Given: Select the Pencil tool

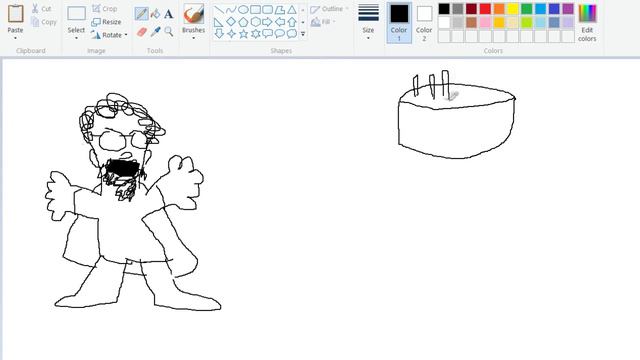Looking at the screenshot, I should click(x=142, y=14).
